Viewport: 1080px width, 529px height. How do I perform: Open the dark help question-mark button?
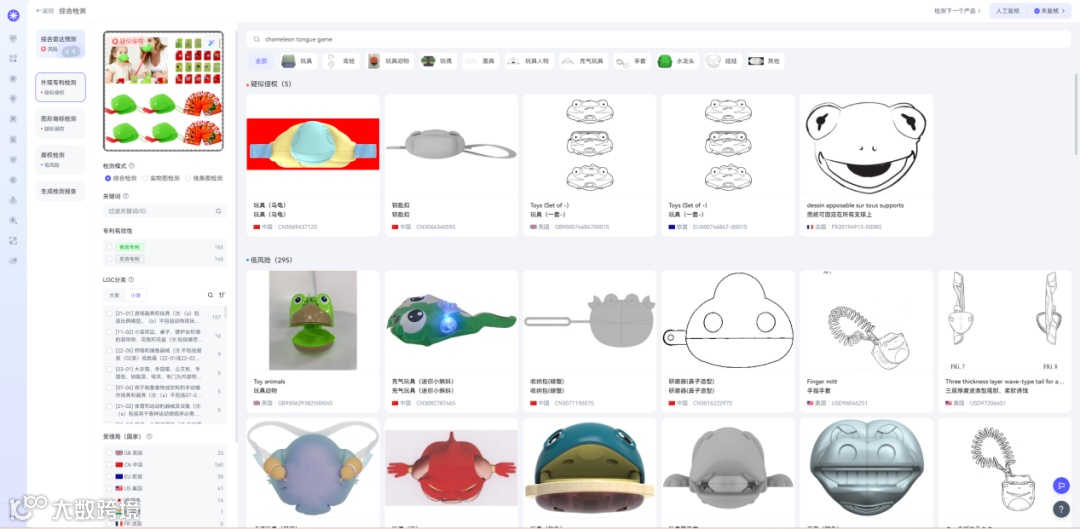1061,509
